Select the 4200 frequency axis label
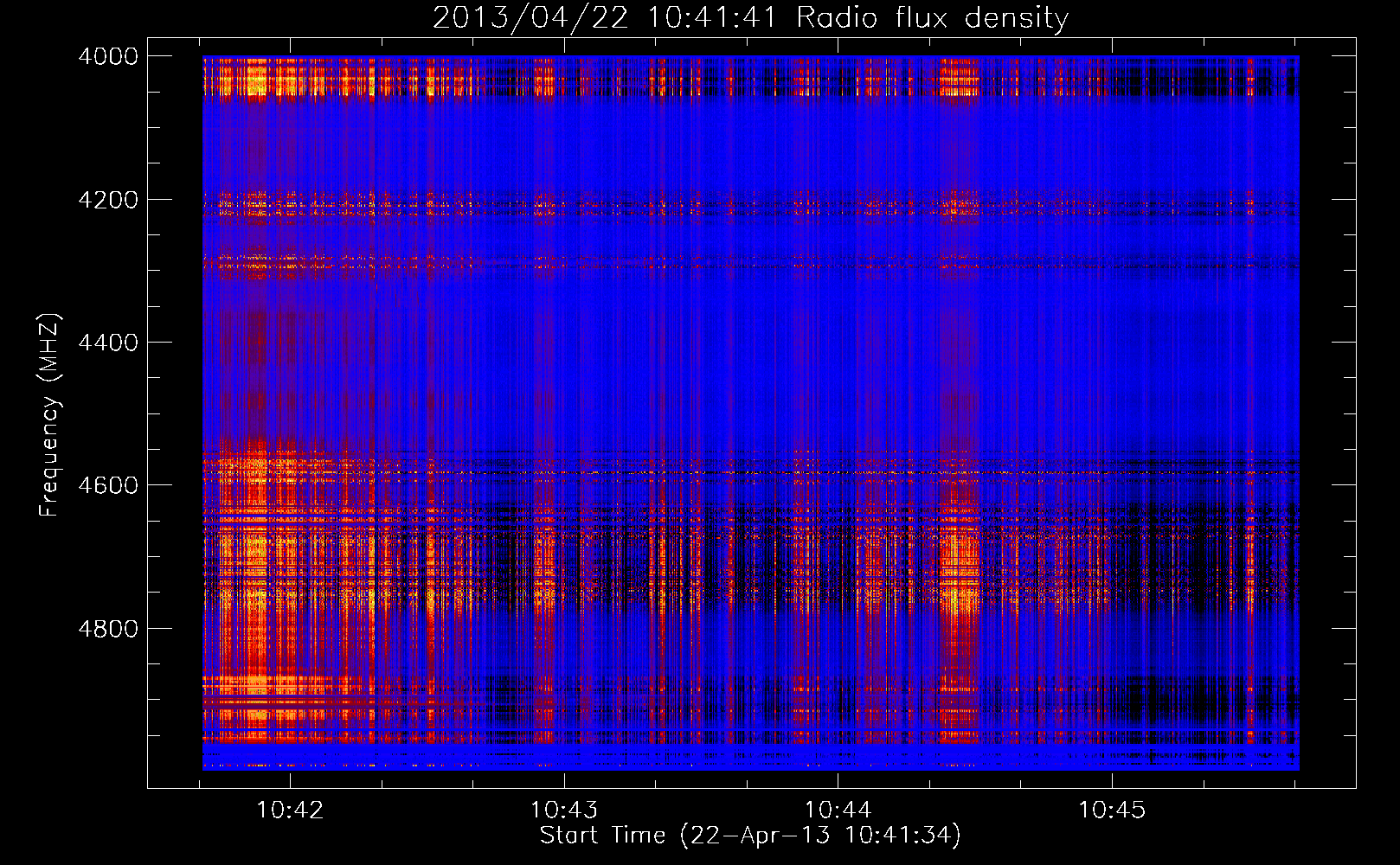 tap(108, 200)
